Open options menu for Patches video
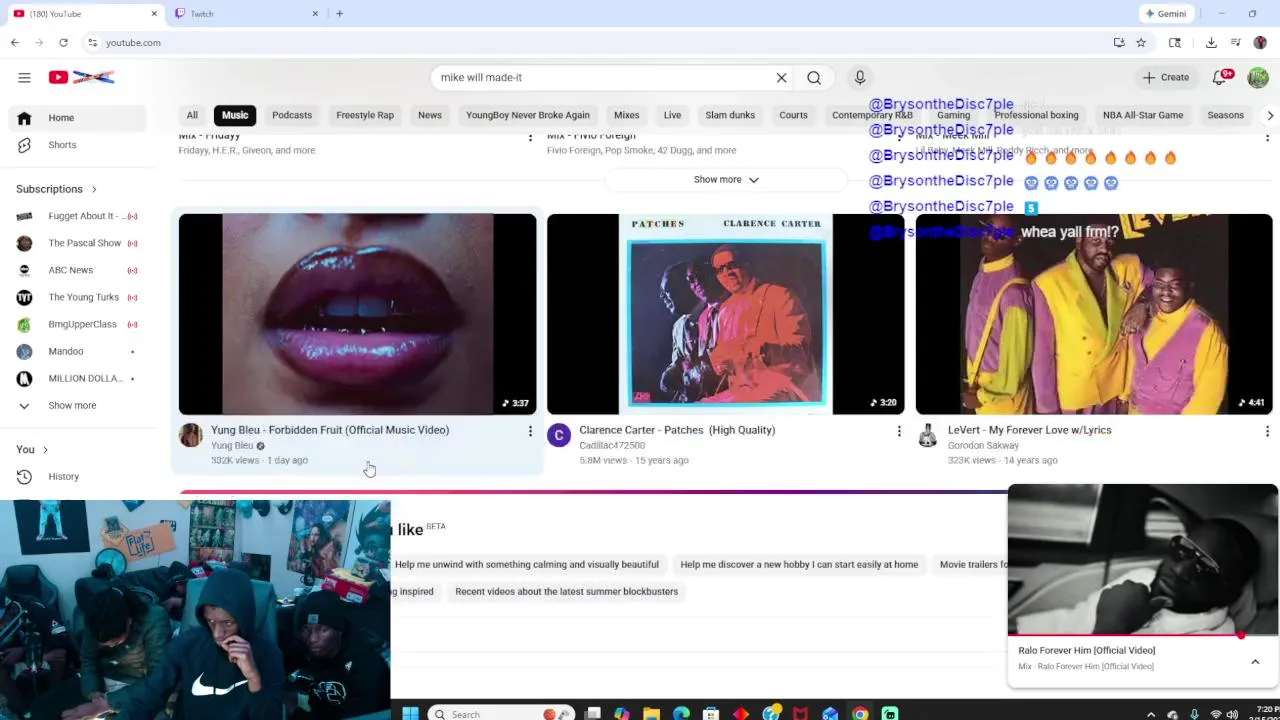The image size is (1280, 720). point(899,431)
